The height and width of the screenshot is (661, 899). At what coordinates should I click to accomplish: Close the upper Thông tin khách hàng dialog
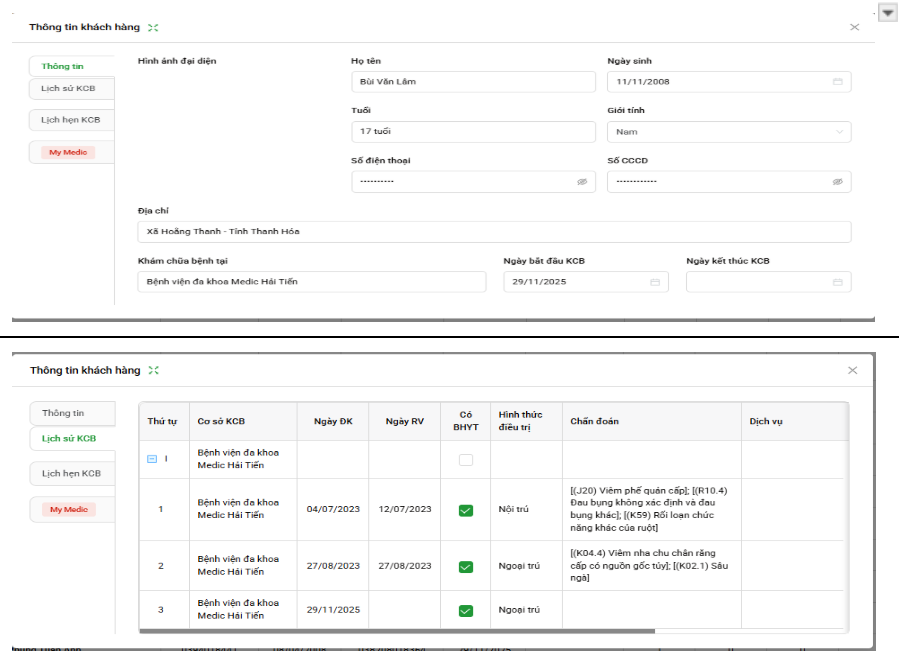tap(854, 27)
